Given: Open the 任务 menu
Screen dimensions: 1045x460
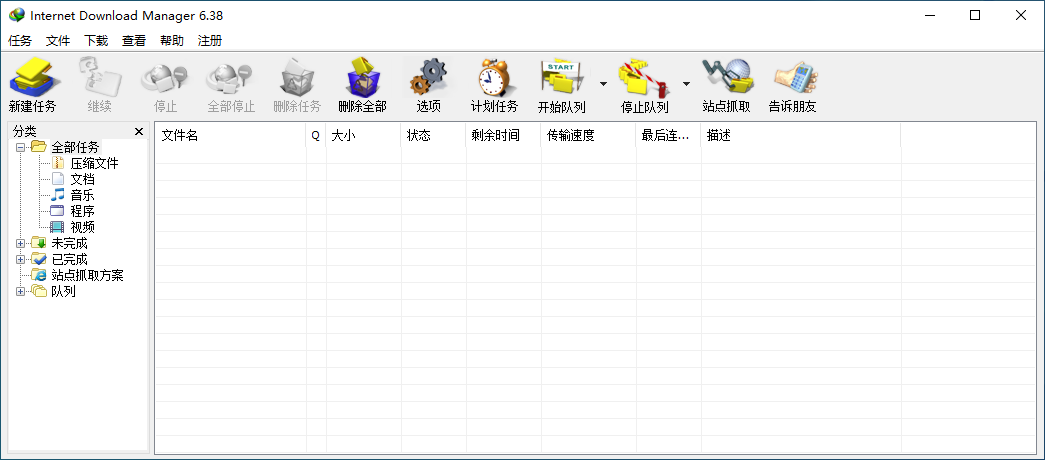Looking at the screenshot, I should tap(20, 41).
